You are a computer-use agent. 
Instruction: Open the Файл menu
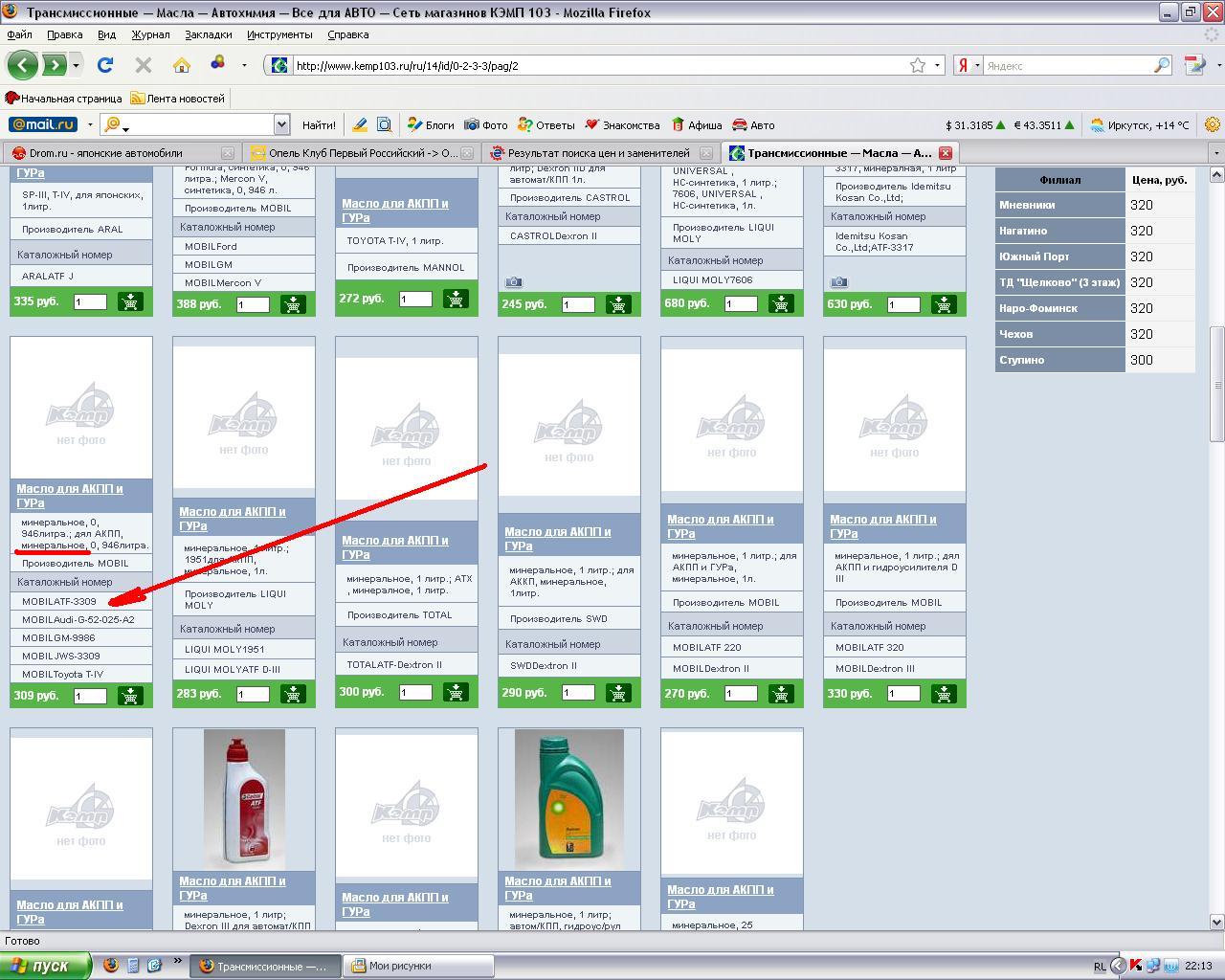(19, 34)
